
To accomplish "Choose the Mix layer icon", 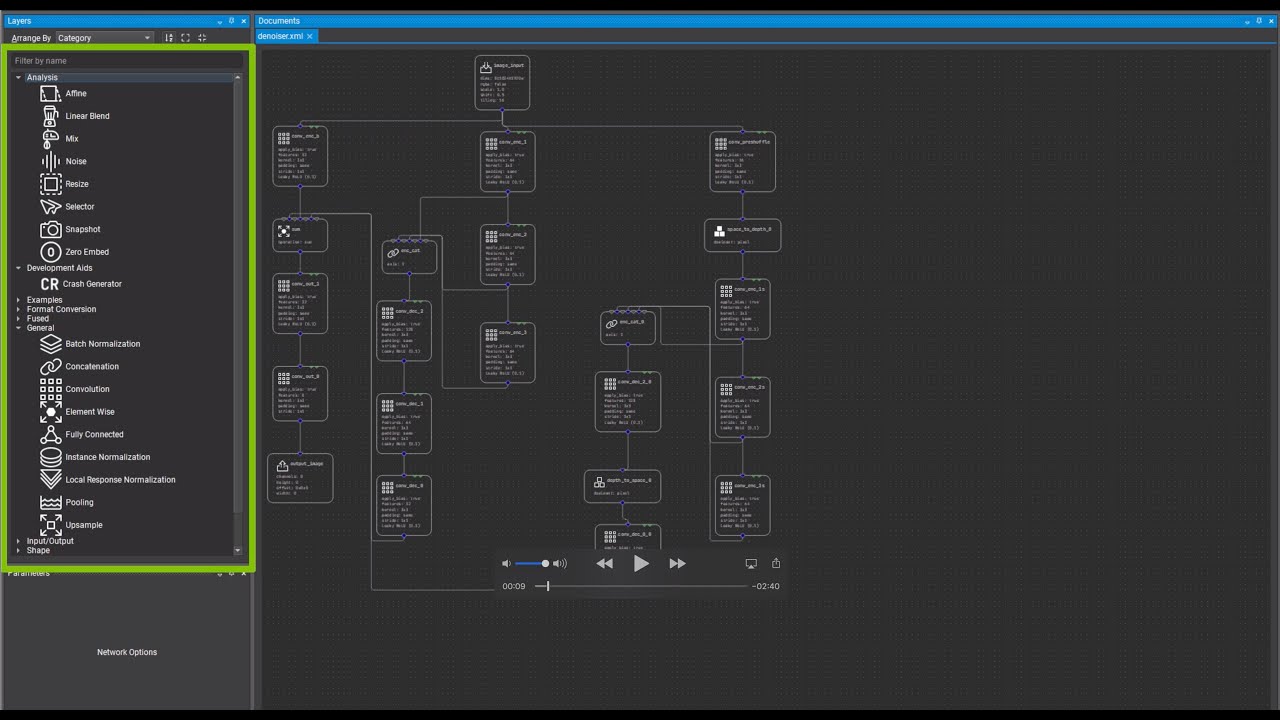I will (50, 138).
